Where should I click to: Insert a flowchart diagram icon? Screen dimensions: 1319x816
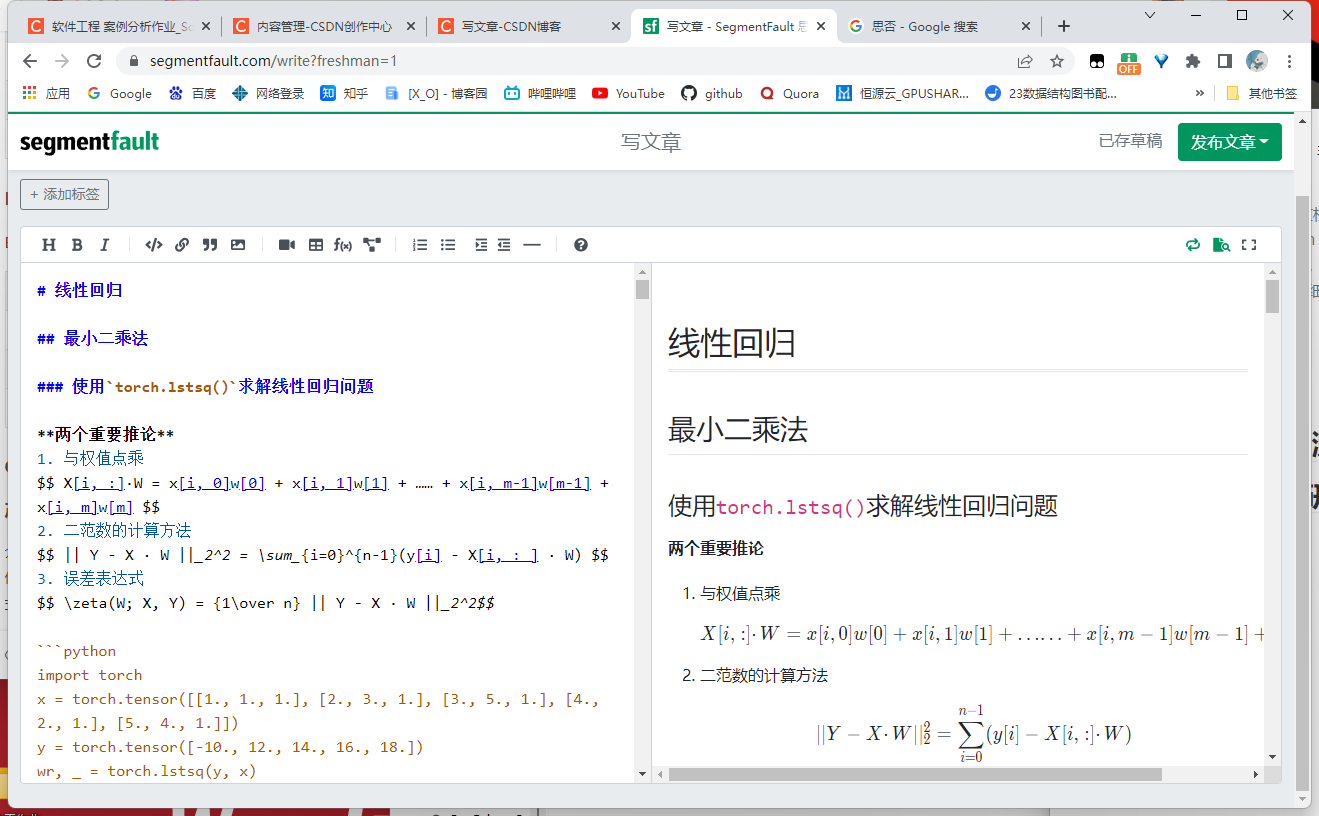pyautogui.click(x=372, y=245)
